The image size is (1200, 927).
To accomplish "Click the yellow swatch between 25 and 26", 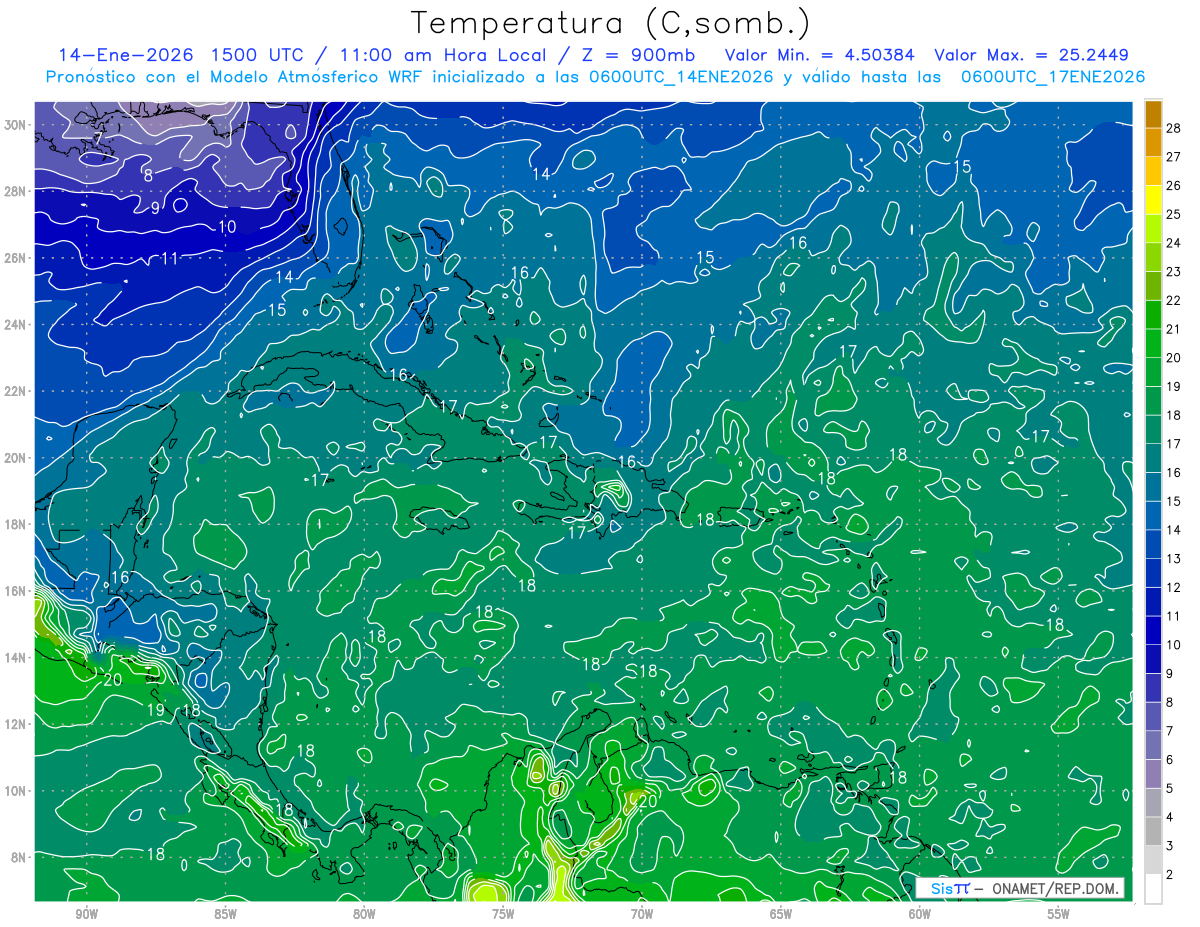I will pyautogui.click(x=1153, y=198).
